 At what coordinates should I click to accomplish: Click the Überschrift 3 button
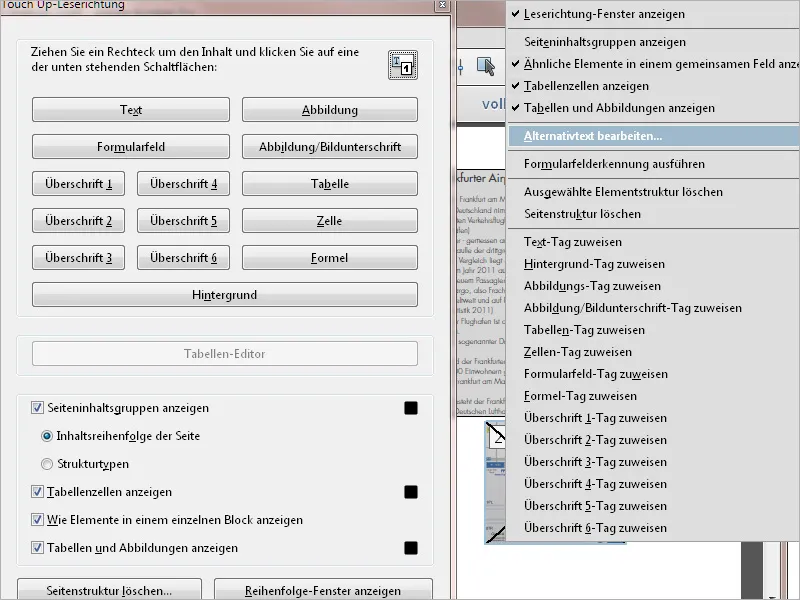click(x=78, y=258)
